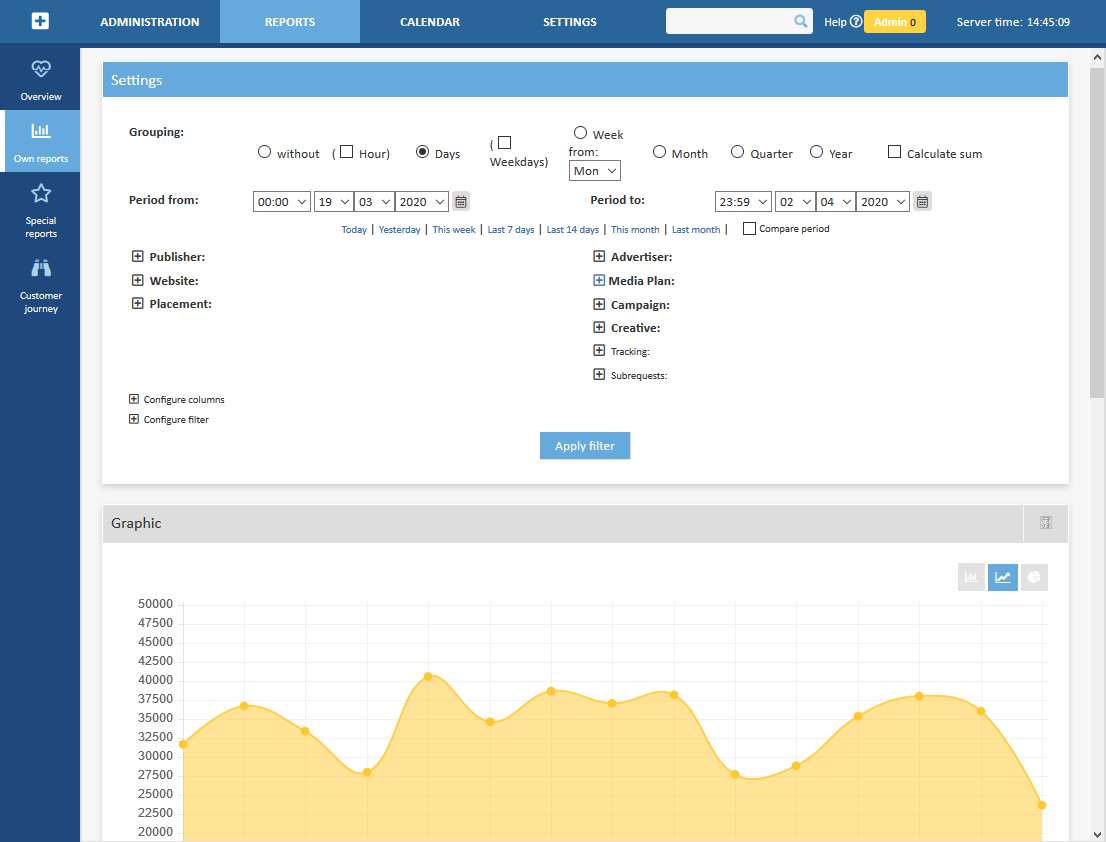Collapse the Graphic panel icon
The width and height of the screenshot is (1106, 842).
[x=1046, y=523]
